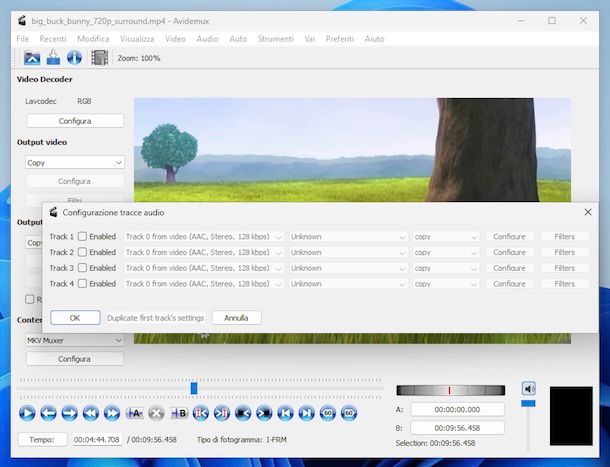Viewport: 610px width, 467px height.
Task: Enable Track 2 checkbox
Action: click(x=82, y=252)
